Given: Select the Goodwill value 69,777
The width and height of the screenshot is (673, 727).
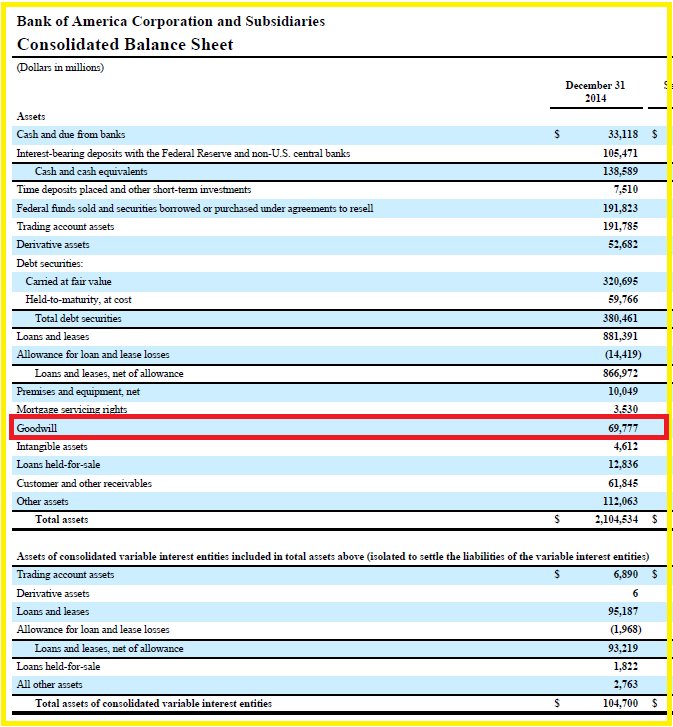Looking at the screenshot, I should (x=623, y=428).
